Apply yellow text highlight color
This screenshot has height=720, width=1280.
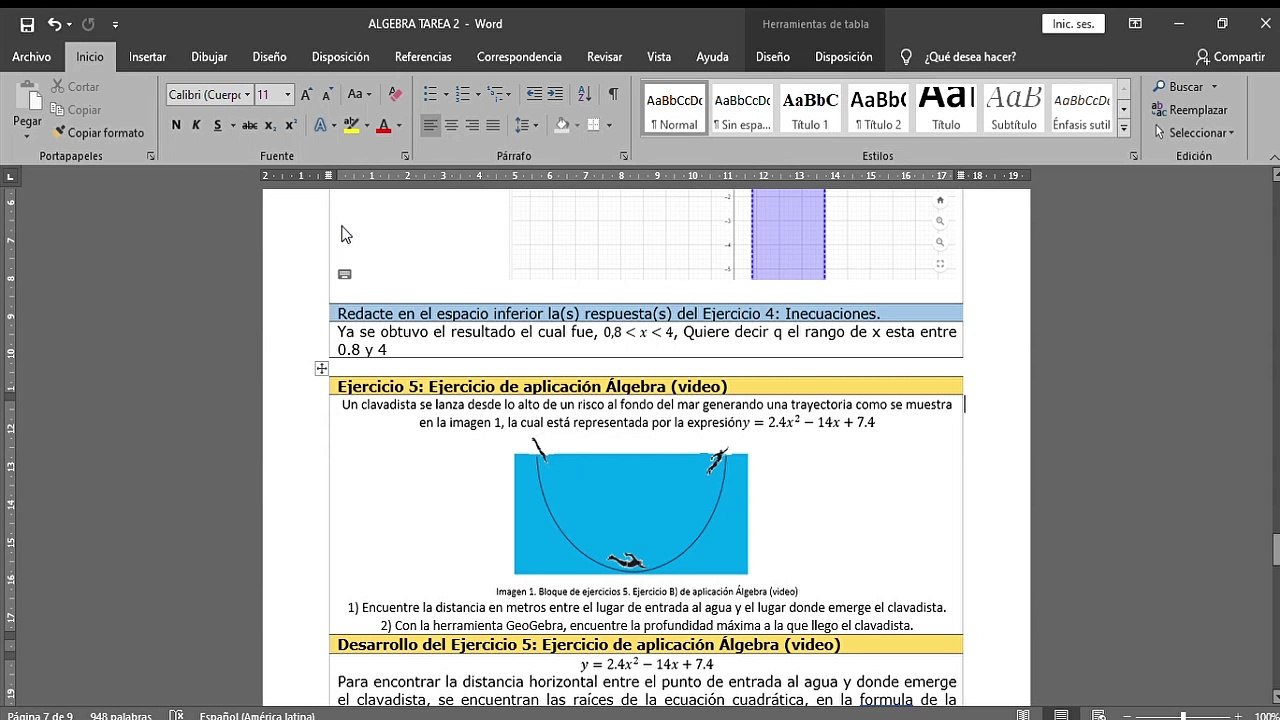tap(351, 125)
